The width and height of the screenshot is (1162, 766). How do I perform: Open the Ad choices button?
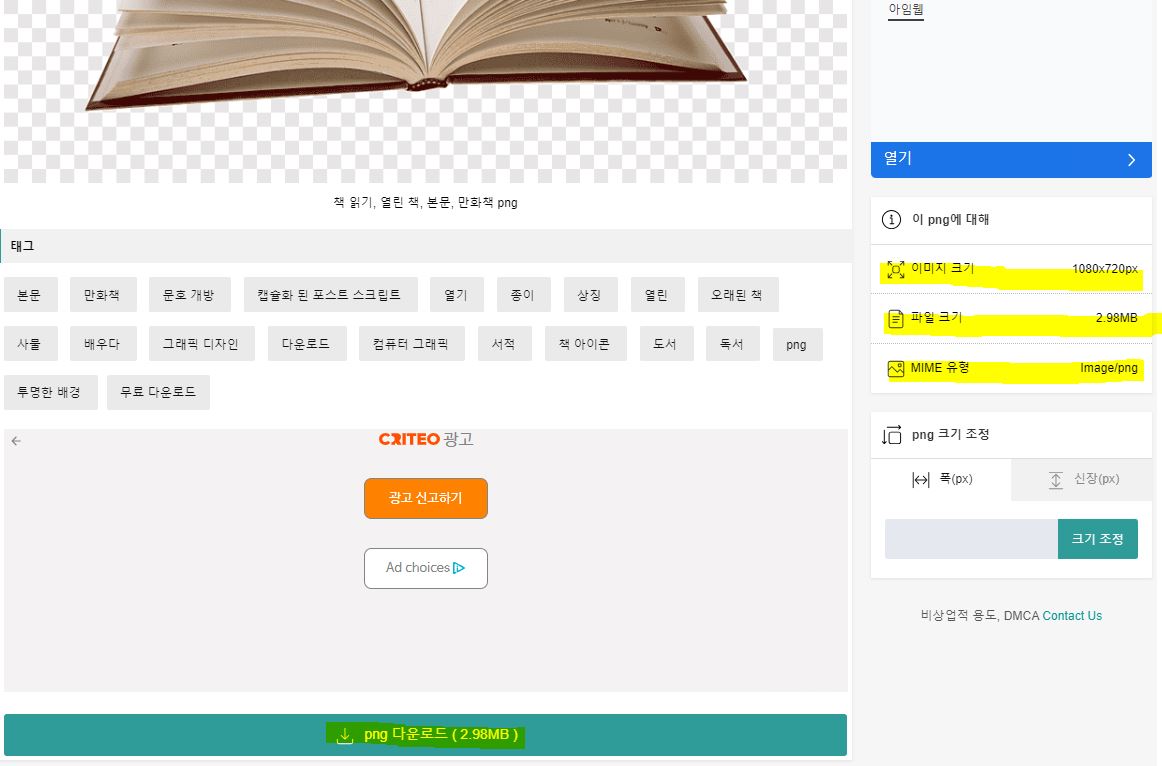coord(425,568)
